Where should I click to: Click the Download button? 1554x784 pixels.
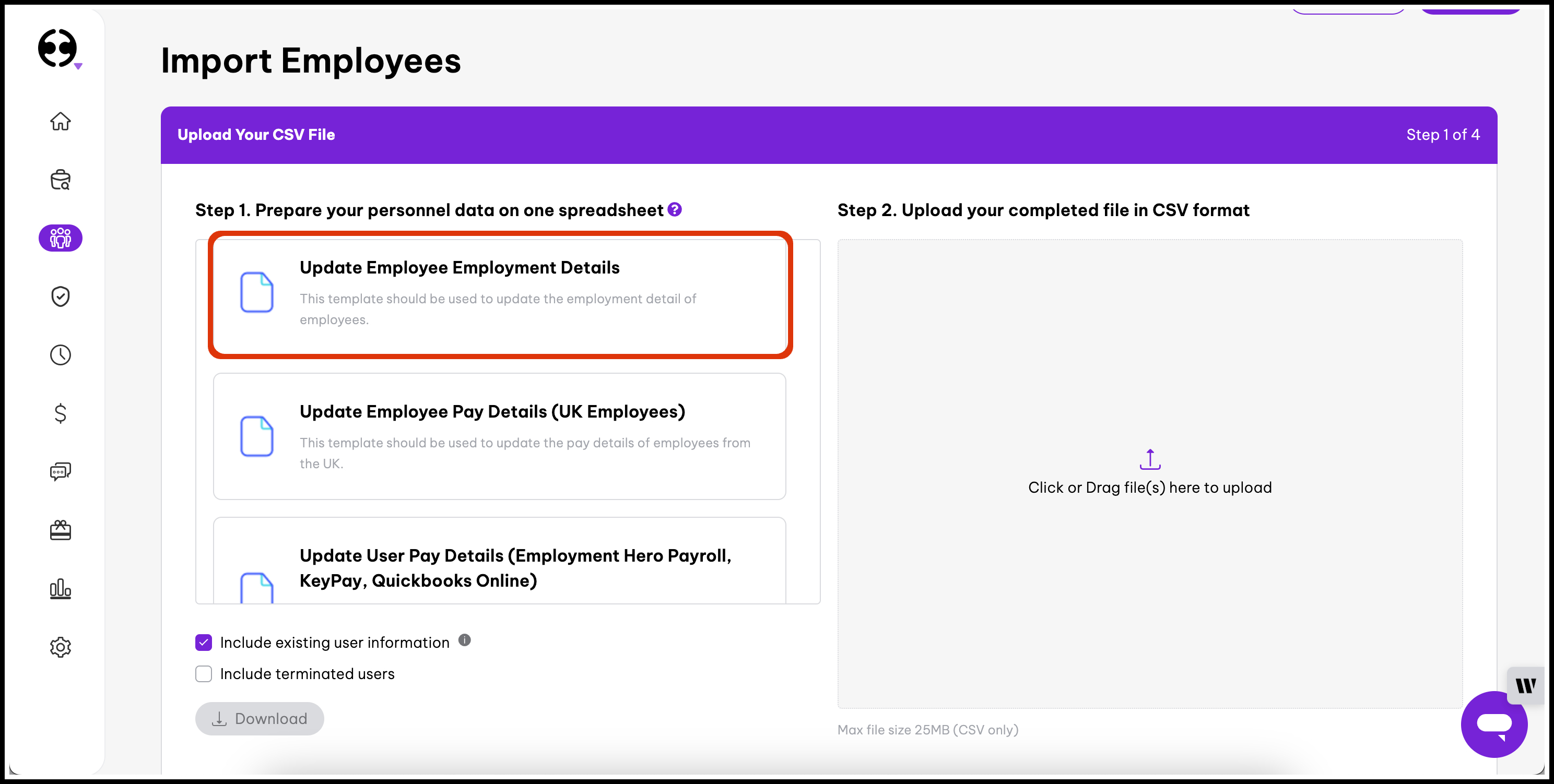click(x=260, y=718)
